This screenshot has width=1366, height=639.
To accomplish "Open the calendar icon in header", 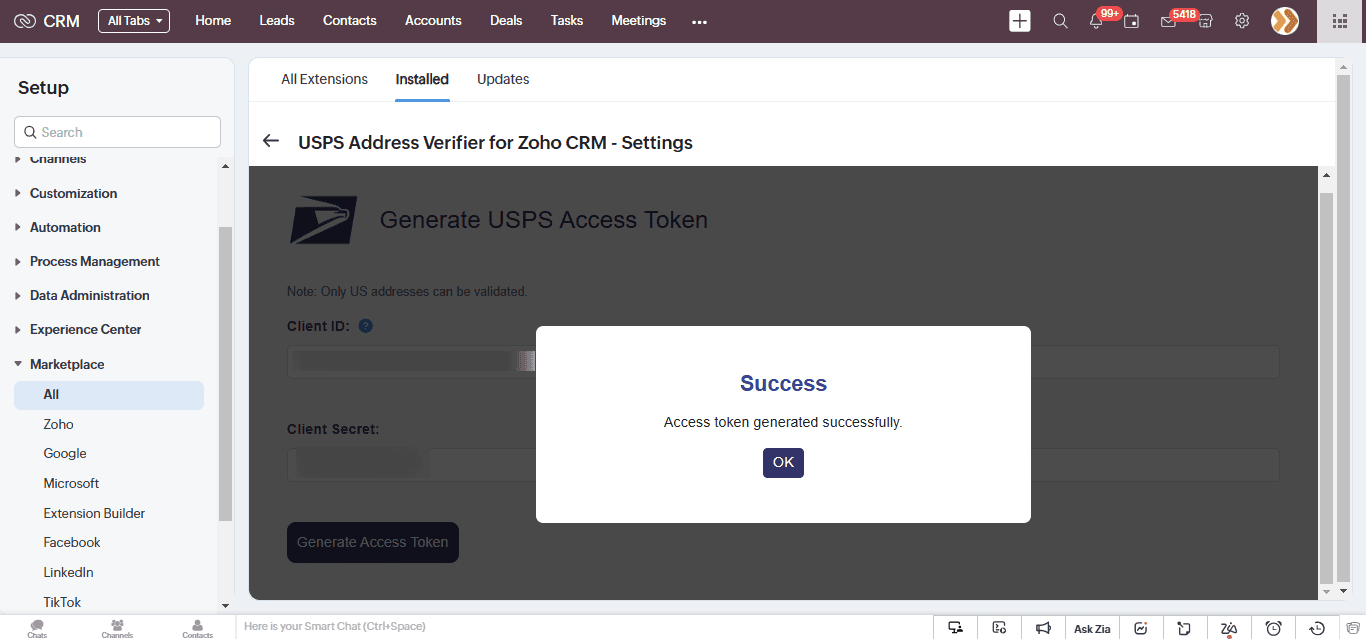I will click(x=1131, y=21).
